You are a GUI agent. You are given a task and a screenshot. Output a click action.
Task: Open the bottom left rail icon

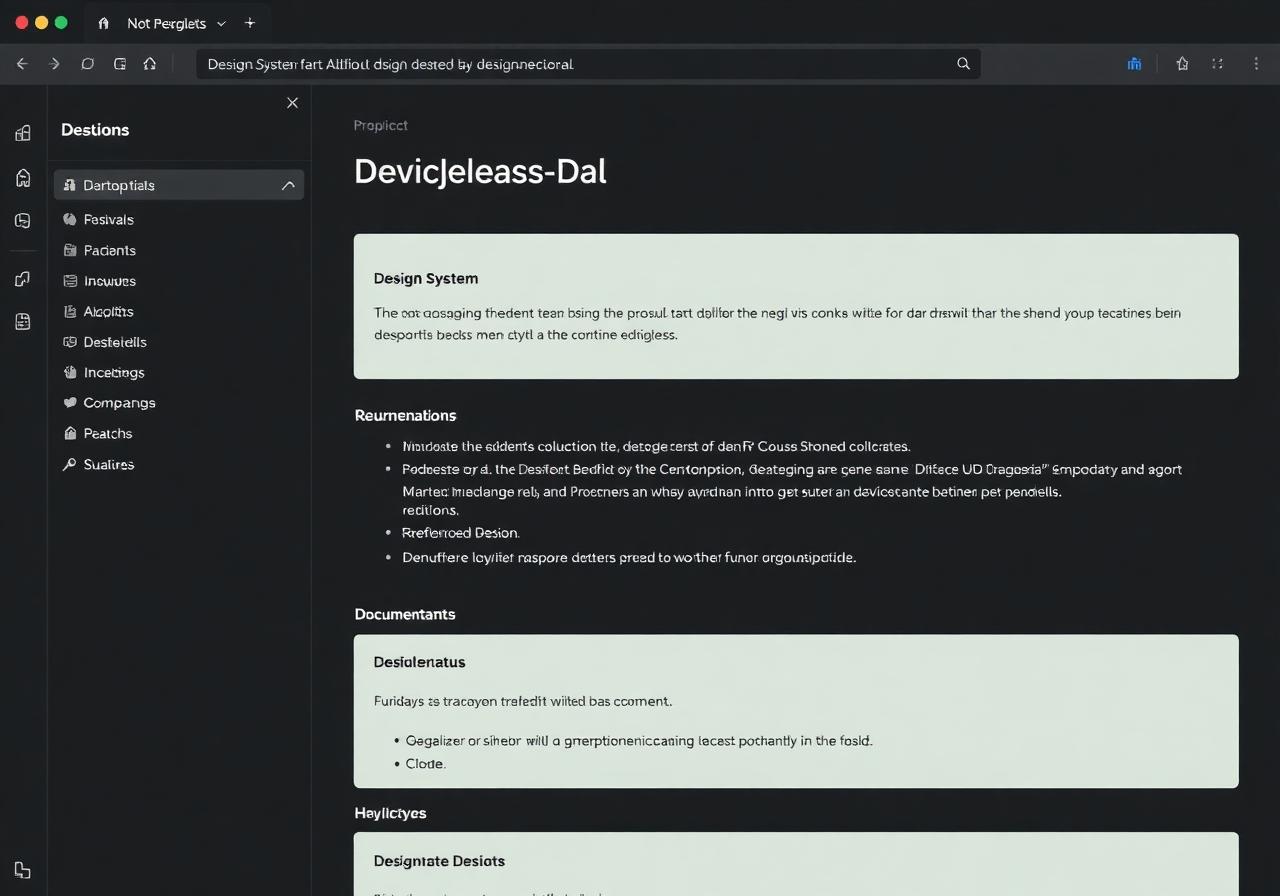(23, 870)
